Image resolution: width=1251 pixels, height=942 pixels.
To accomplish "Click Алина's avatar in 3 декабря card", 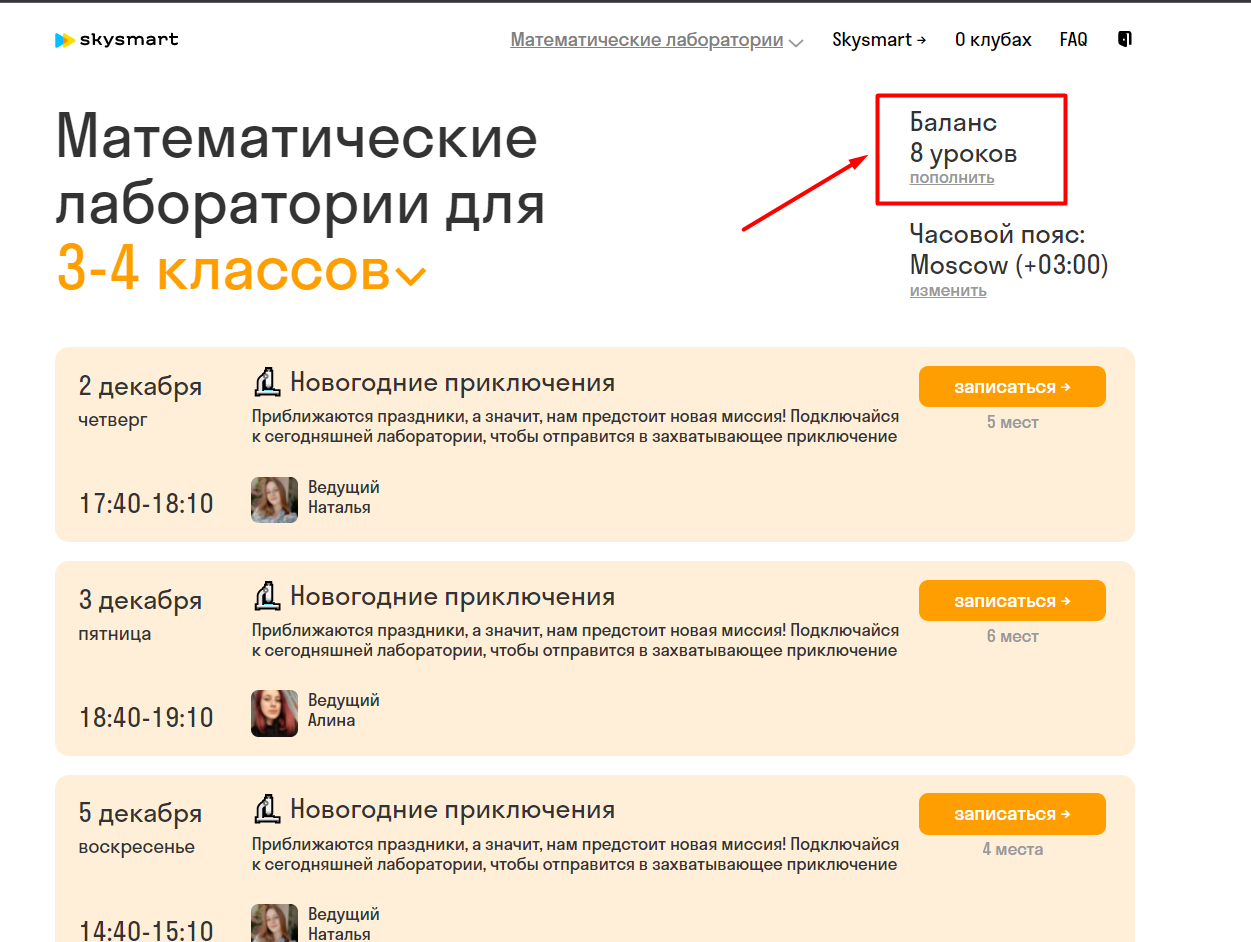I will (x=274, y=713).
